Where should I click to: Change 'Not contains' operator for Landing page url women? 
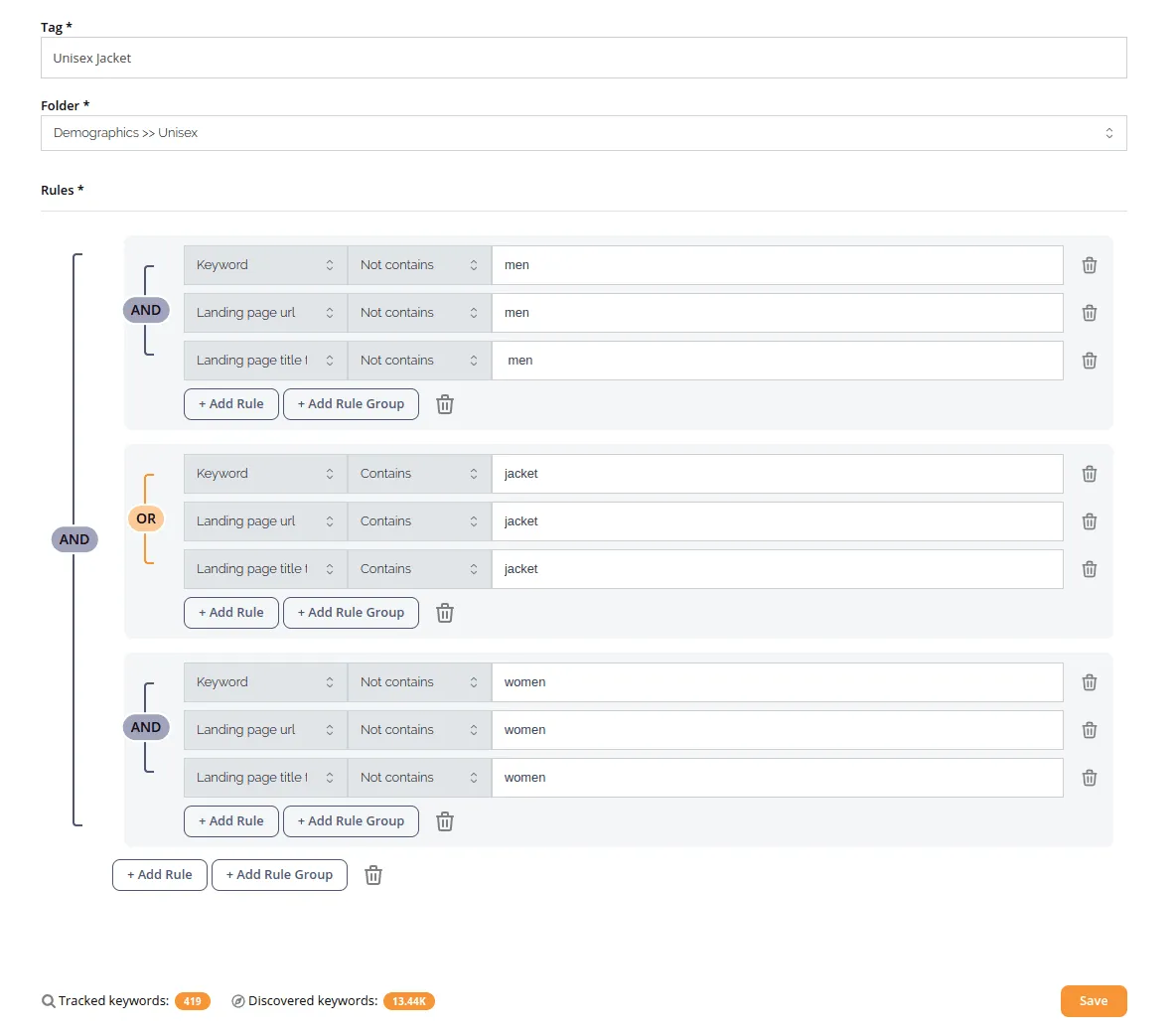[x=418, y=730]
